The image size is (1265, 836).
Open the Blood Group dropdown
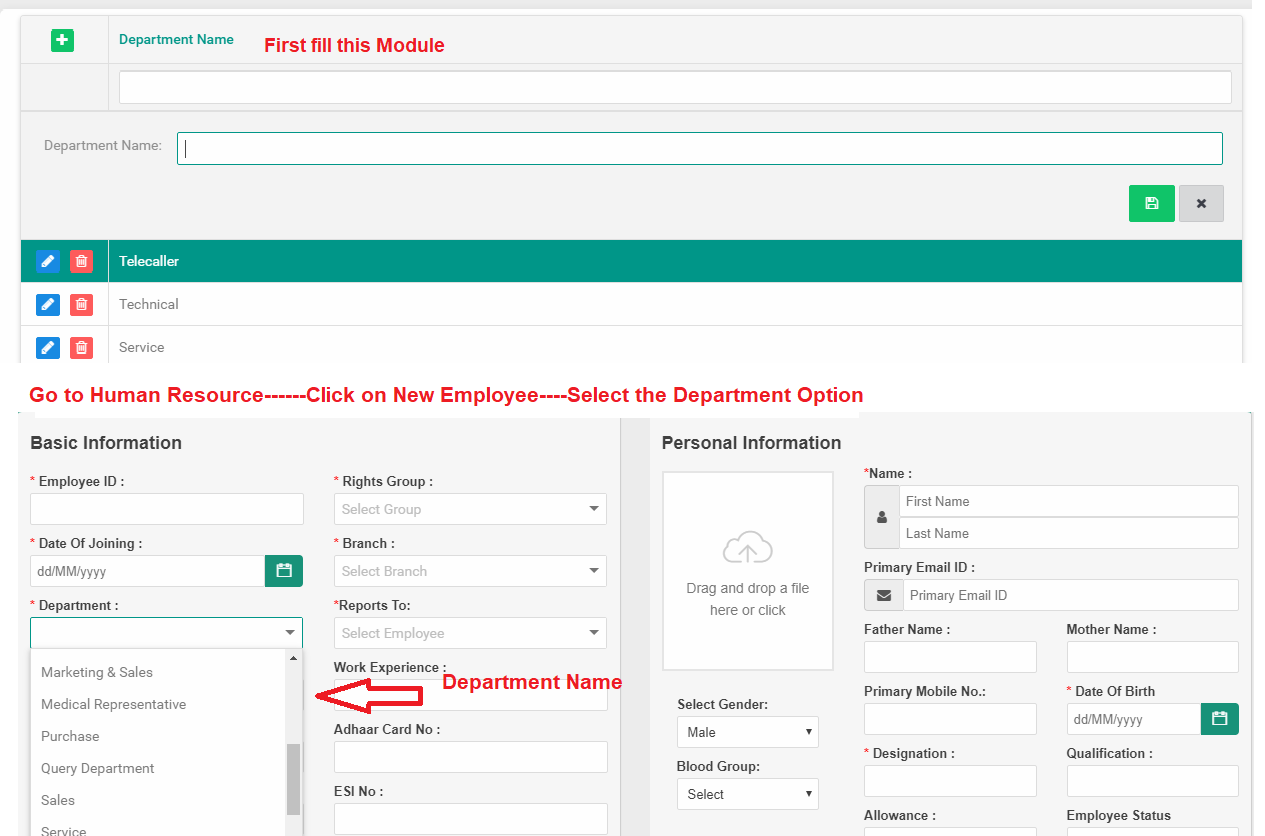[747, 793]
